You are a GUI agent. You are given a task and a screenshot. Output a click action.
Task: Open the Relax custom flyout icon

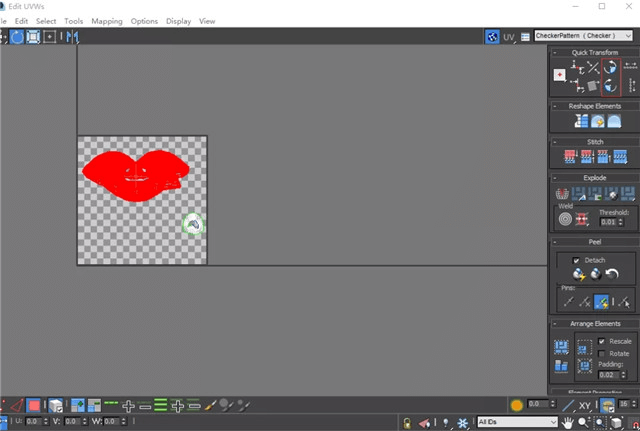614,121
